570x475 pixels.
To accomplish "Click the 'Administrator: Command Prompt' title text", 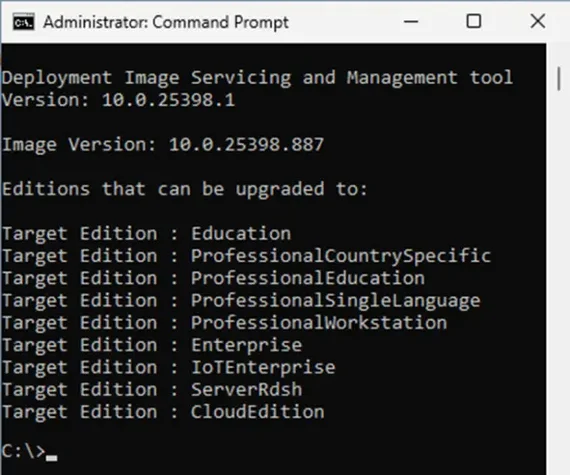I will 166,22.
